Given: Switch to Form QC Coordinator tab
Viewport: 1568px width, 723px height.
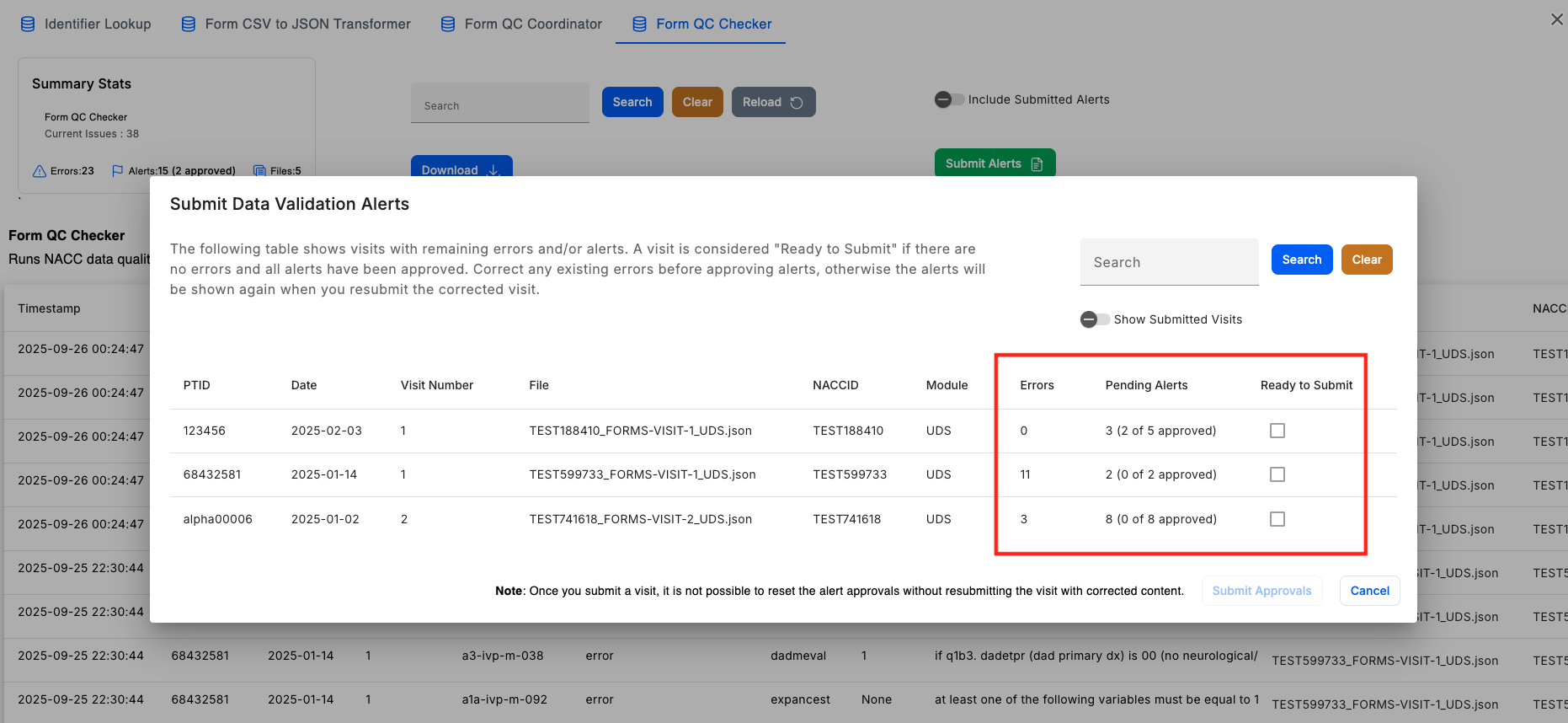Looking at the screenshot, I should pos(532,24).
